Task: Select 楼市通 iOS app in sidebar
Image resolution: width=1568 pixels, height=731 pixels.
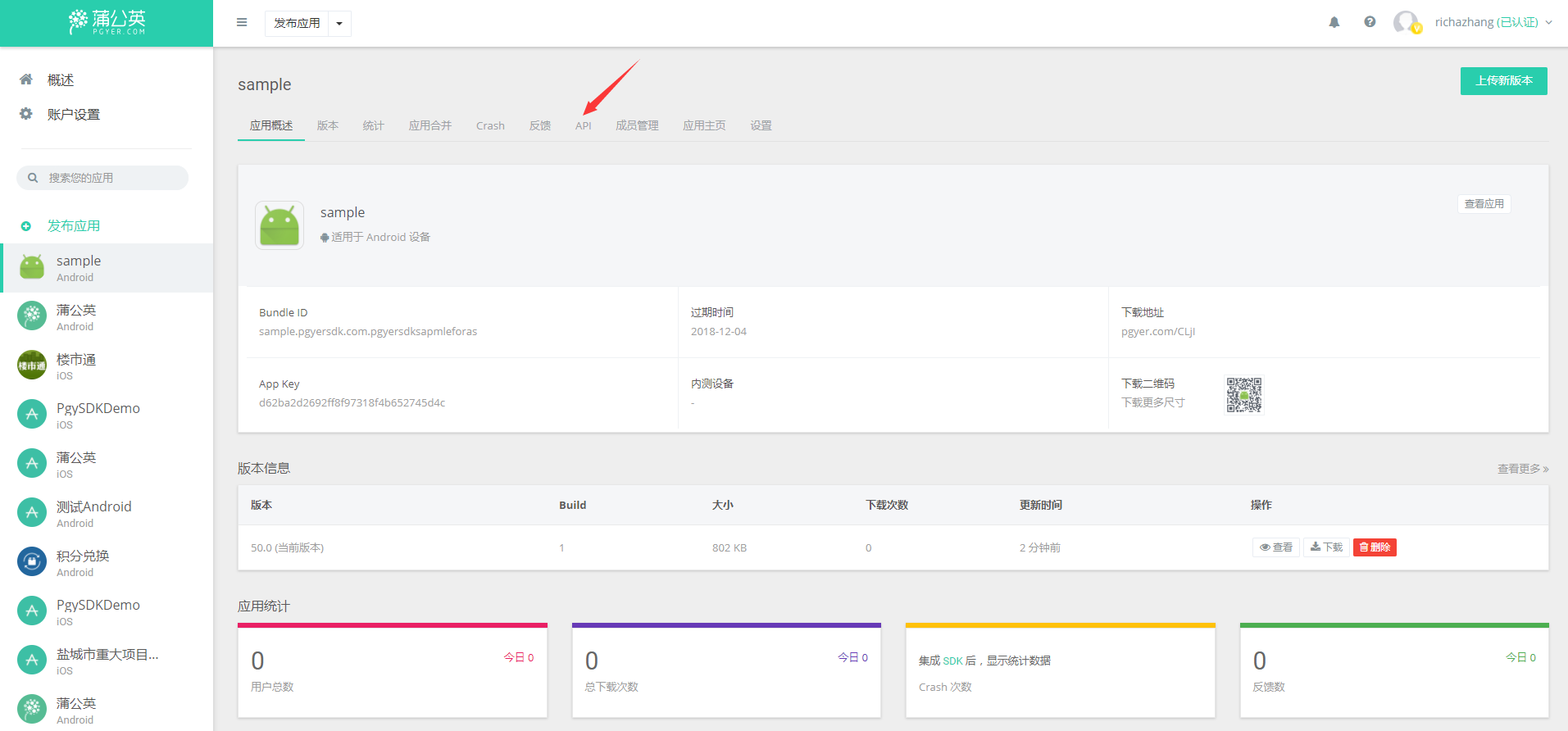Action: pos(75,366)
